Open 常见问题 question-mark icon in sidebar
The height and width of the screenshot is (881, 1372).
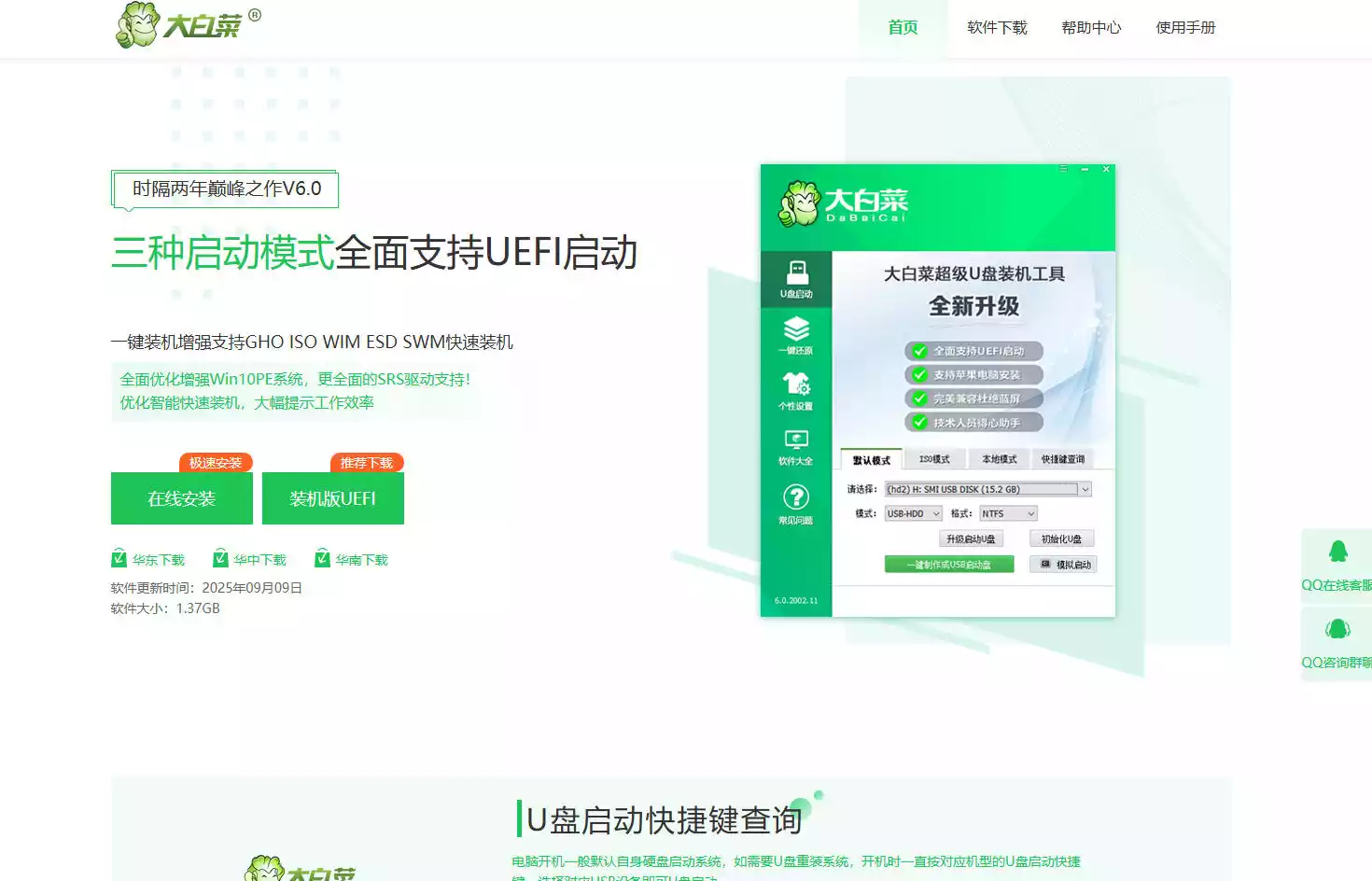point(796,504)
